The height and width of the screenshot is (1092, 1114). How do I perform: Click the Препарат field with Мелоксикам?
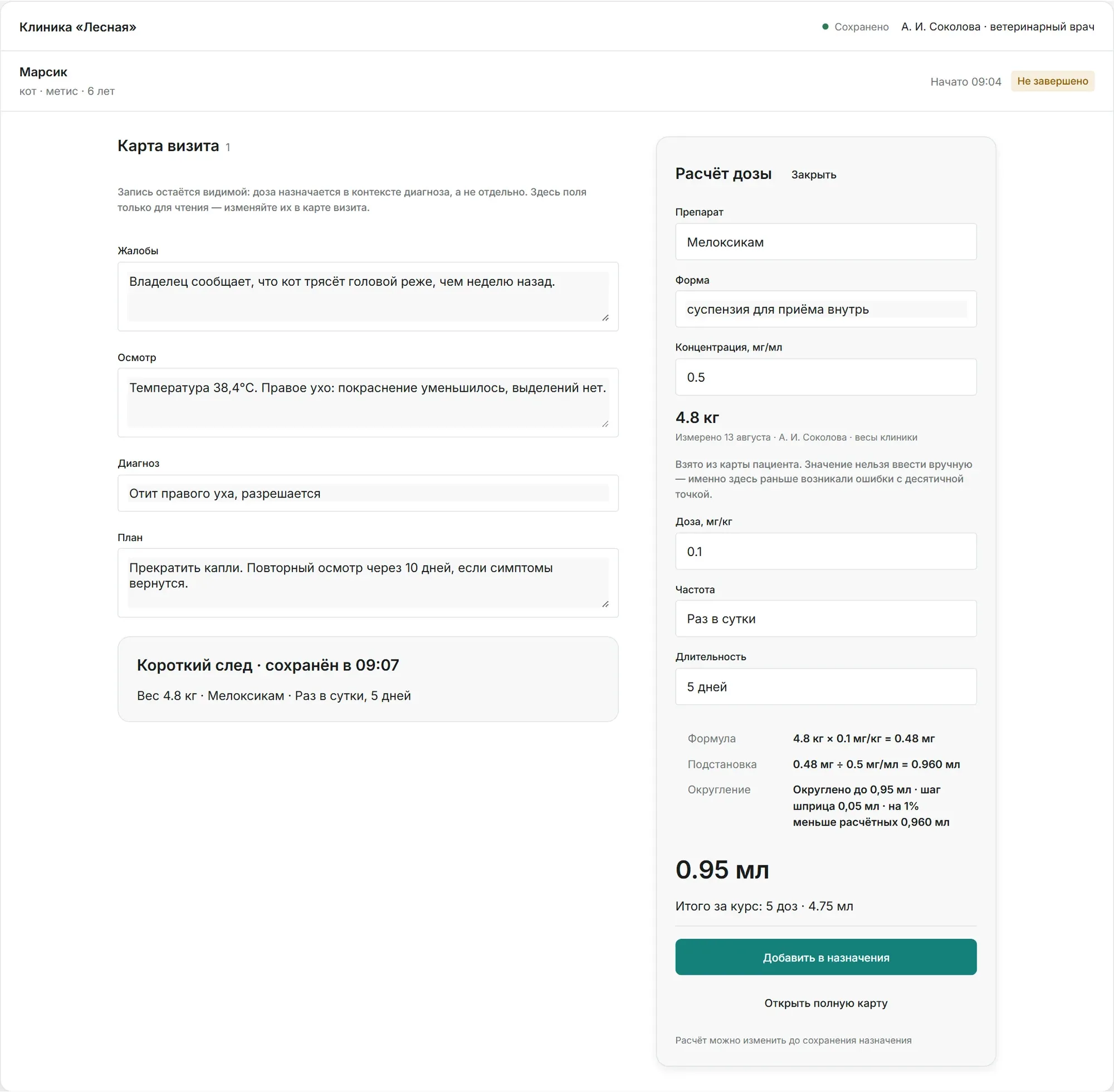tap(825, 242)
